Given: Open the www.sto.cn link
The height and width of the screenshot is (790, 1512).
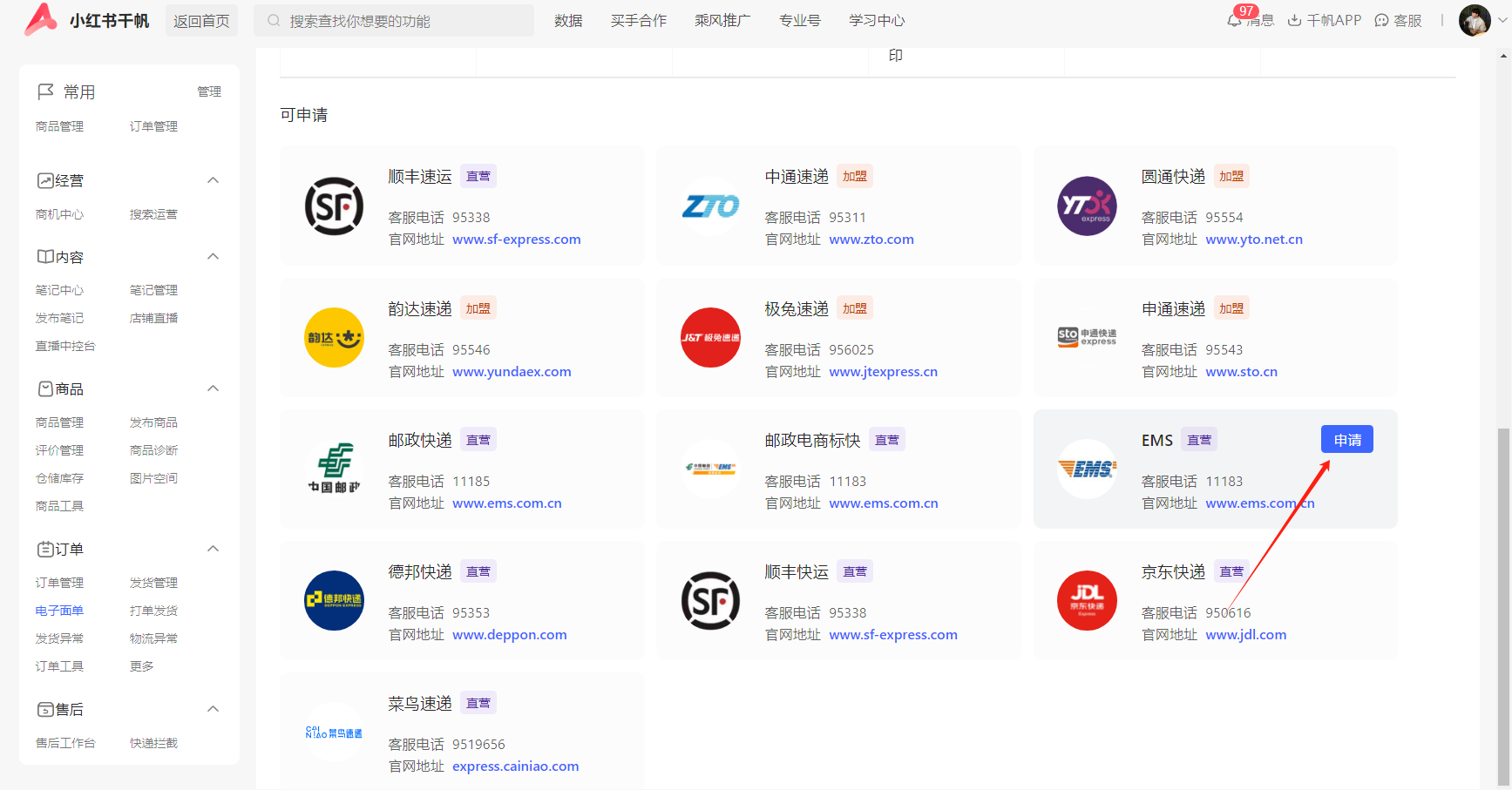Looking at the screenshot, I should pos(1242,372).
